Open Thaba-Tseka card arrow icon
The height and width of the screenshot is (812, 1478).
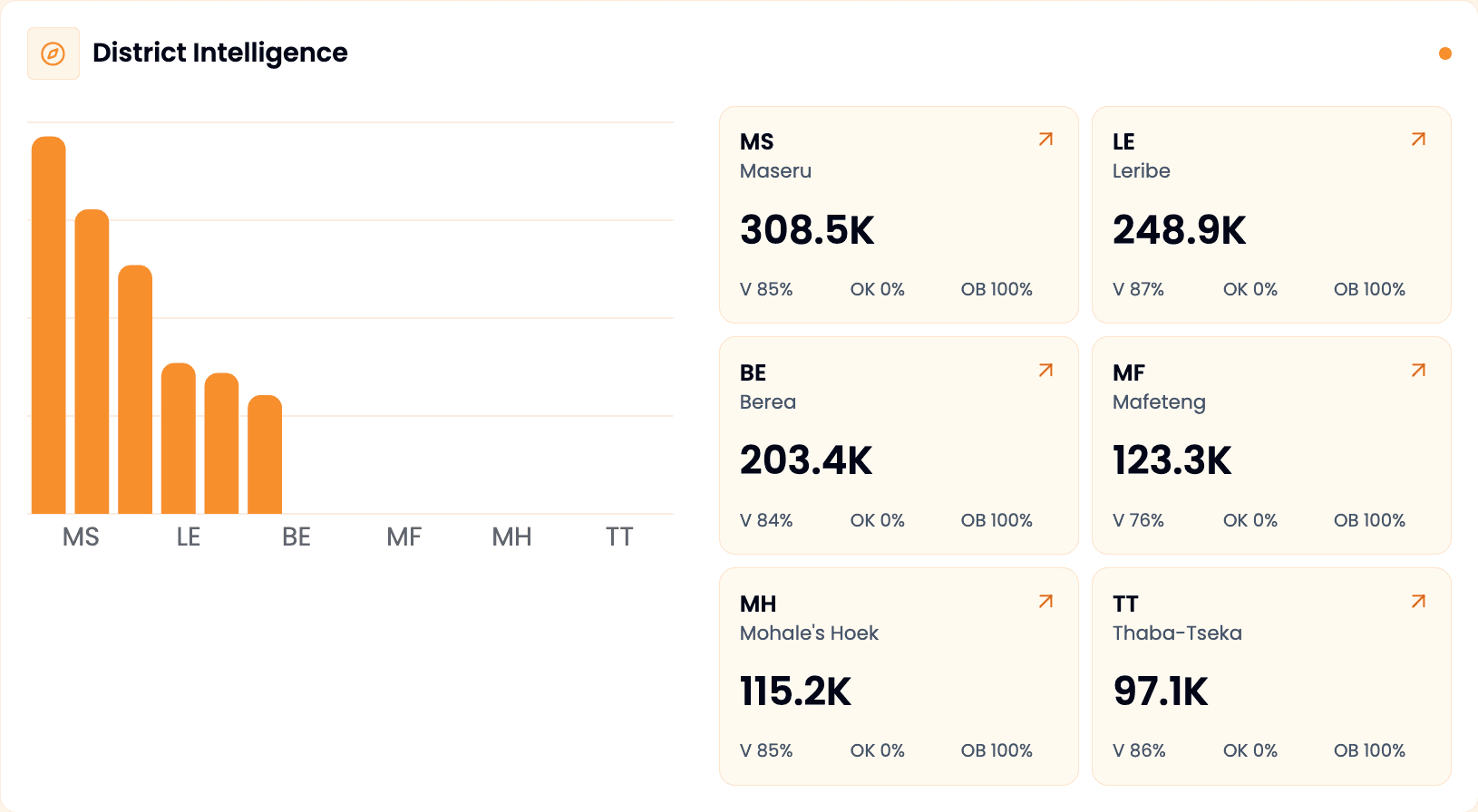coord(1418,602)
